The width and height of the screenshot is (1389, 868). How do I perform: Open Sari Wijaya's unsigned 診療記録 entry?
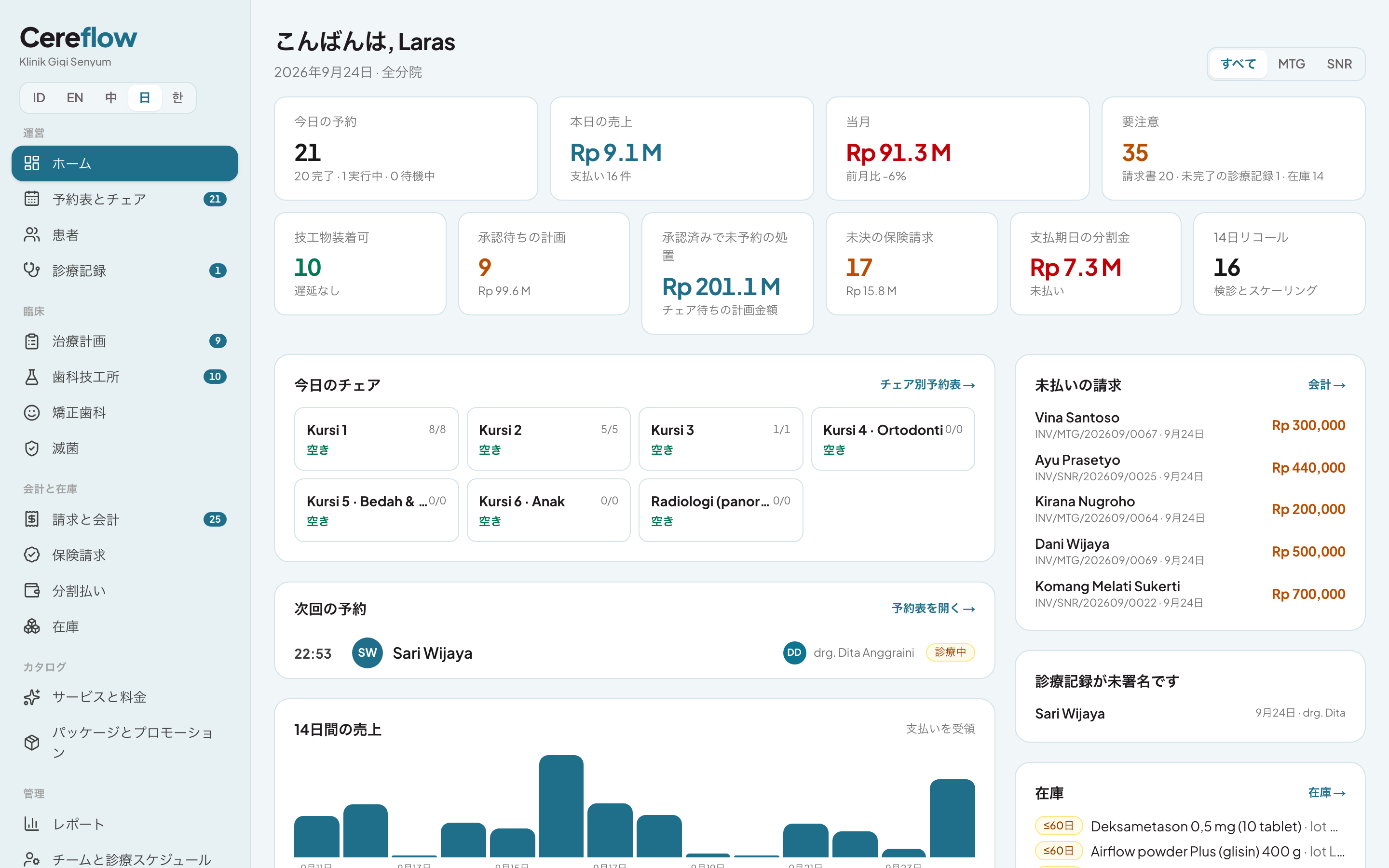1190,714
